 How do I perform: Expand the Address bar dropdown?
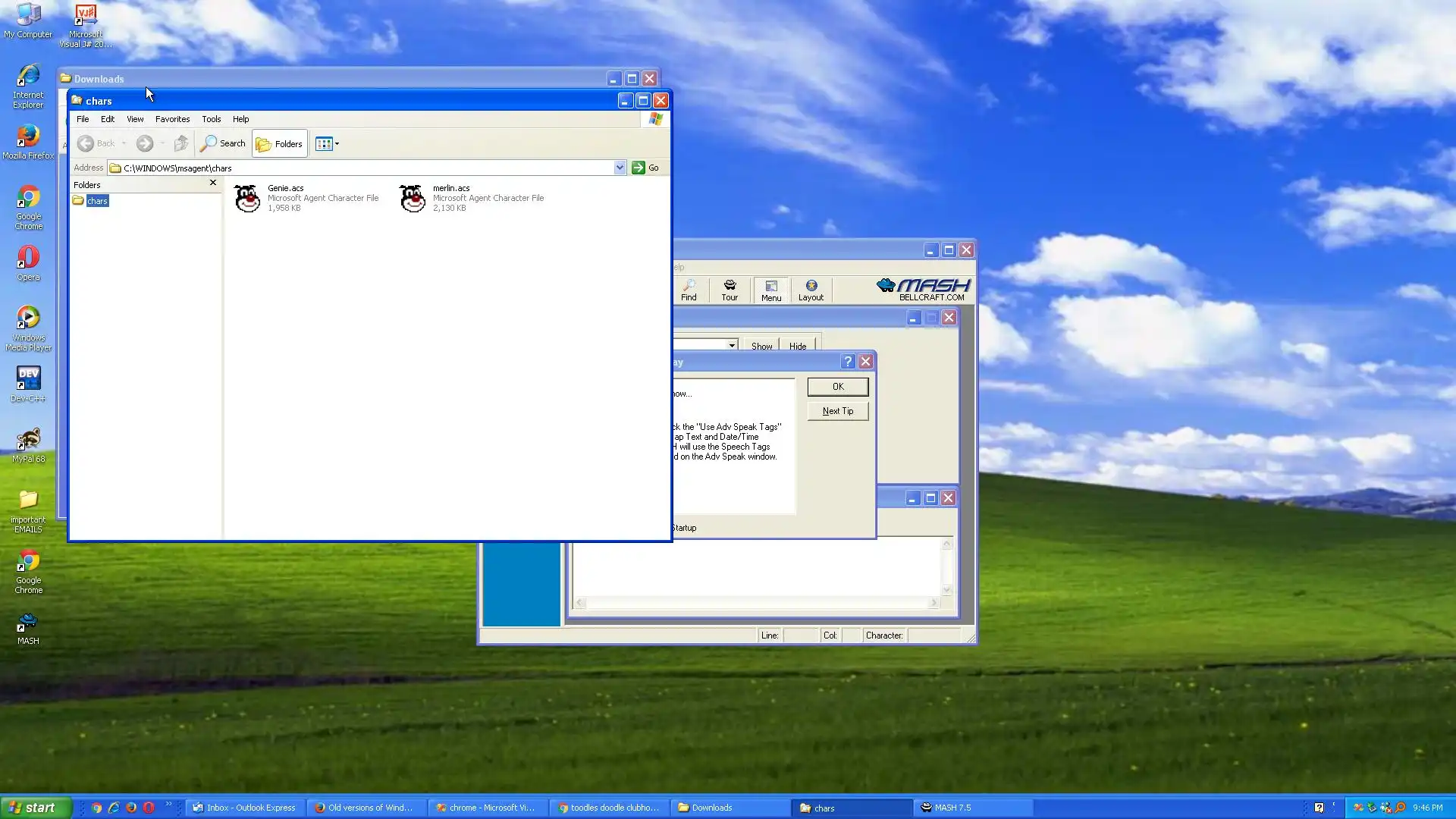pyautogui.click(x=620, y=168)
